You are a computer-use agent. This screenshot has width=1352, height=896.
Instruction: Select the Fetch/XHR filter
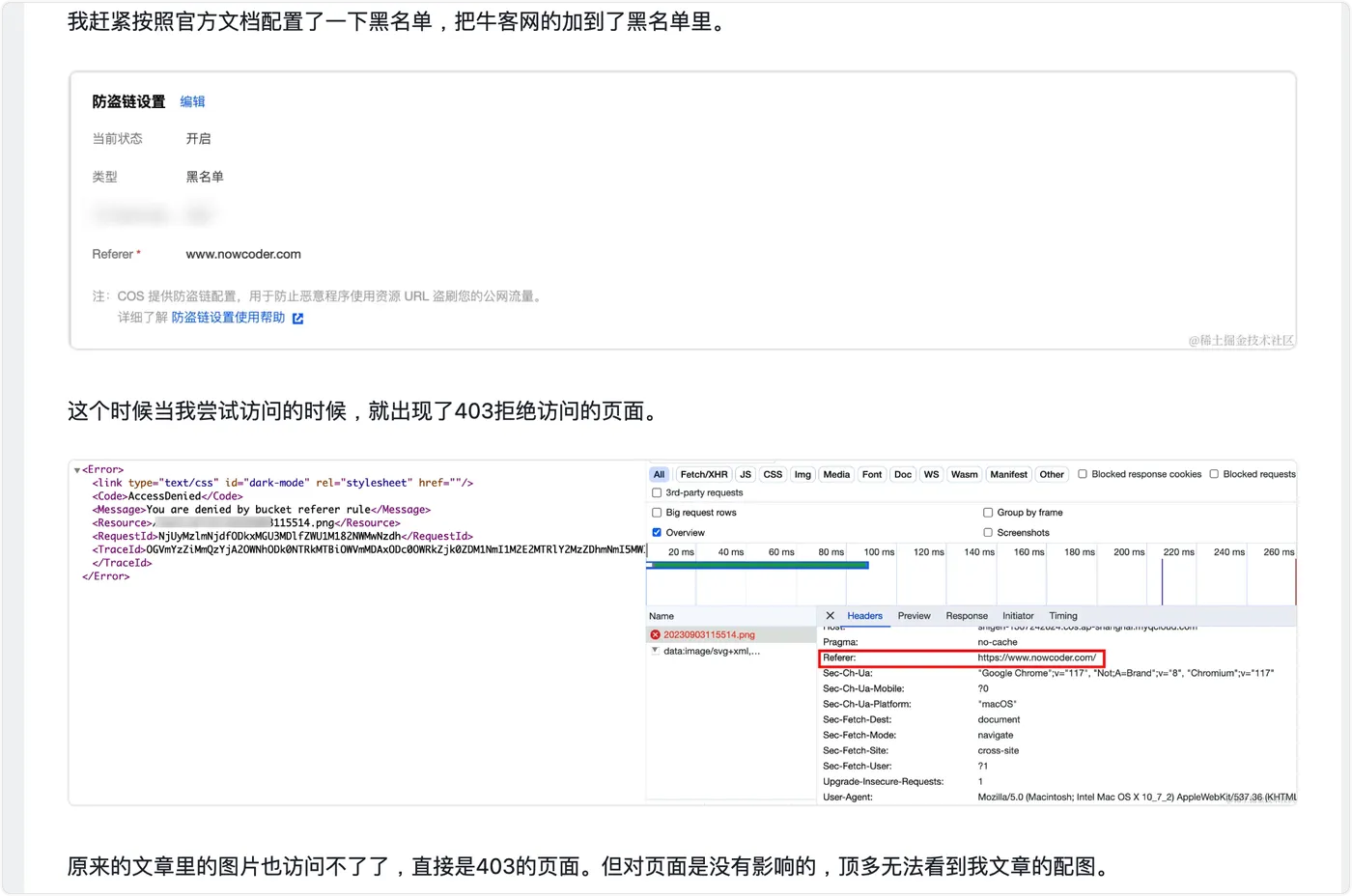(704, 474)
